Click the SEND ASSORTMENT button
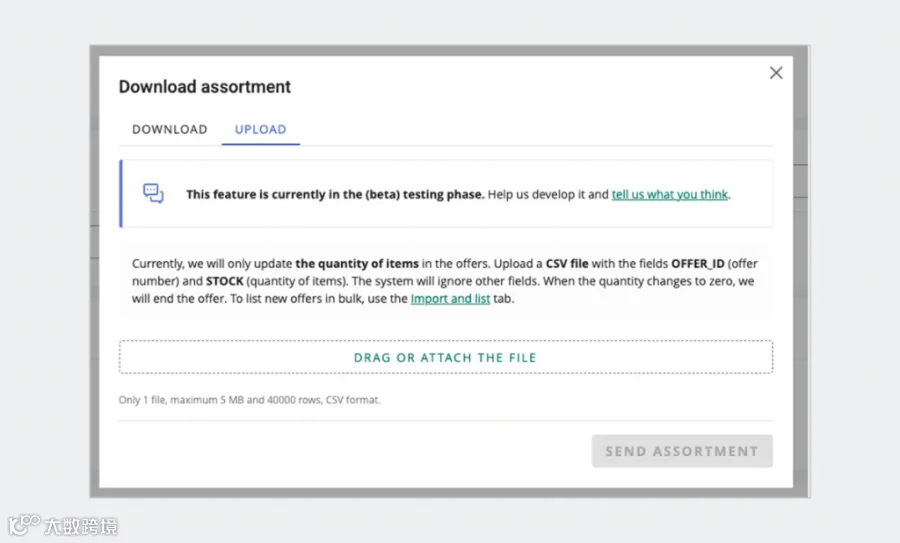900x543 pixels. pyautogui.click(x=682, y=451)
